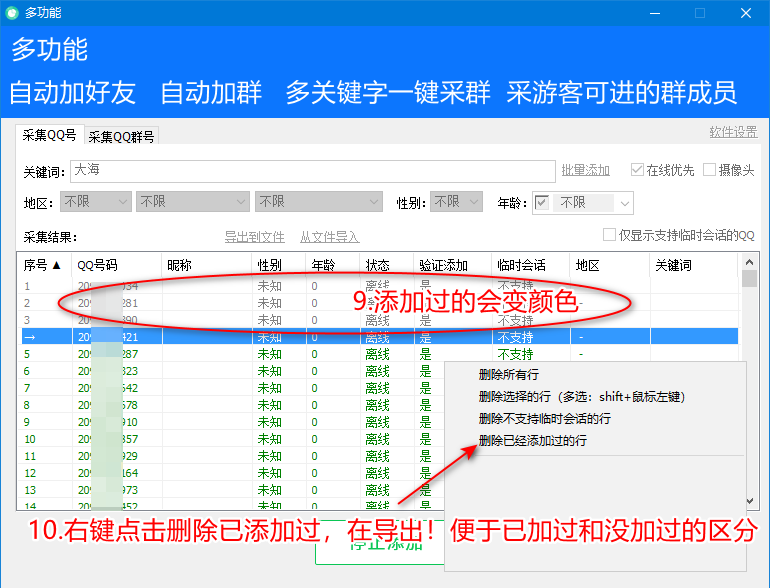Expand the 性别 dropdown
The width and height of the screenshot is (770, 588).
point(456,202)
